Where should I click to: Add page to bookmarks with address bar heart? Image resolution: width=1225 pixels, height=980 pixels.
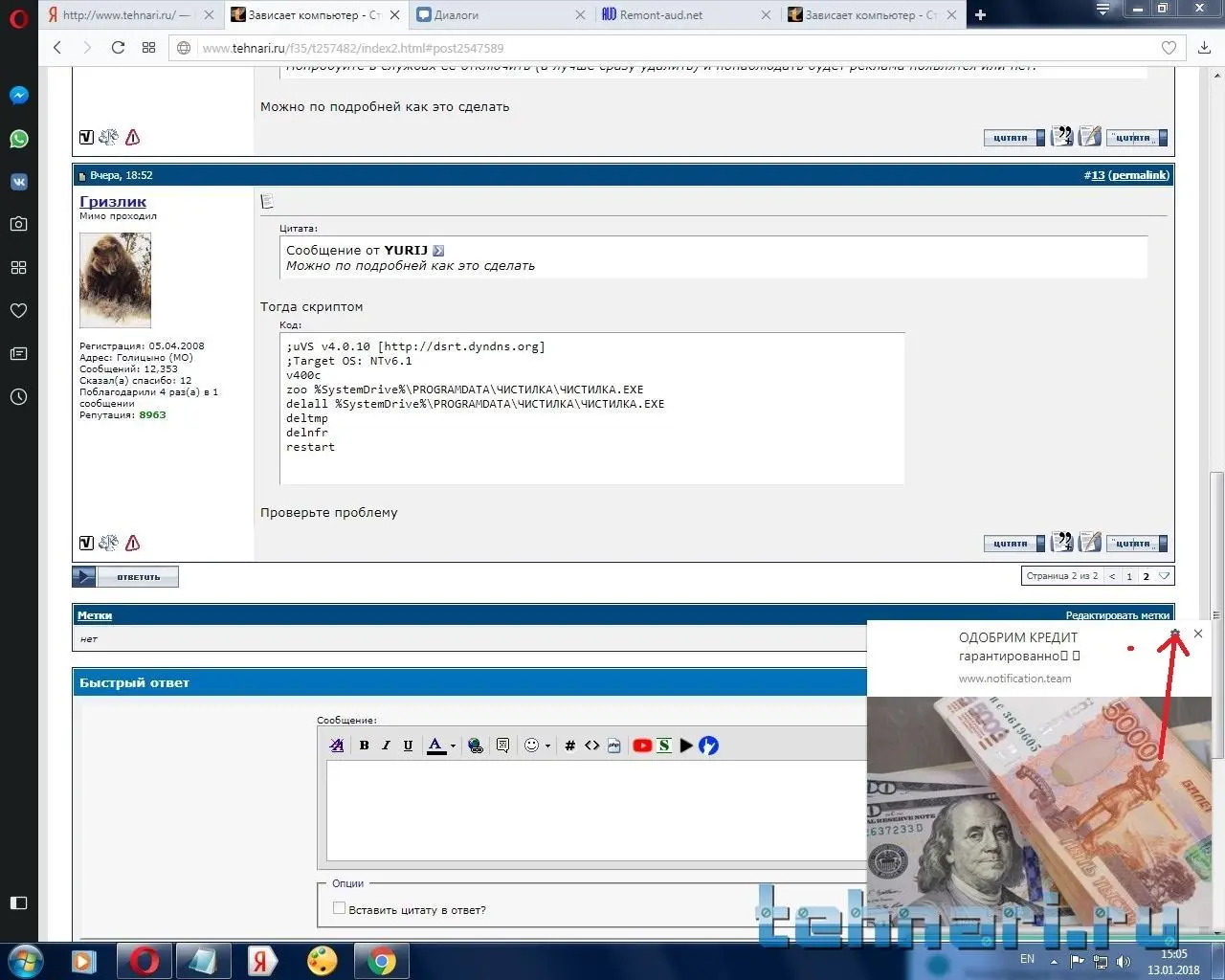(x=1169, y=48)
